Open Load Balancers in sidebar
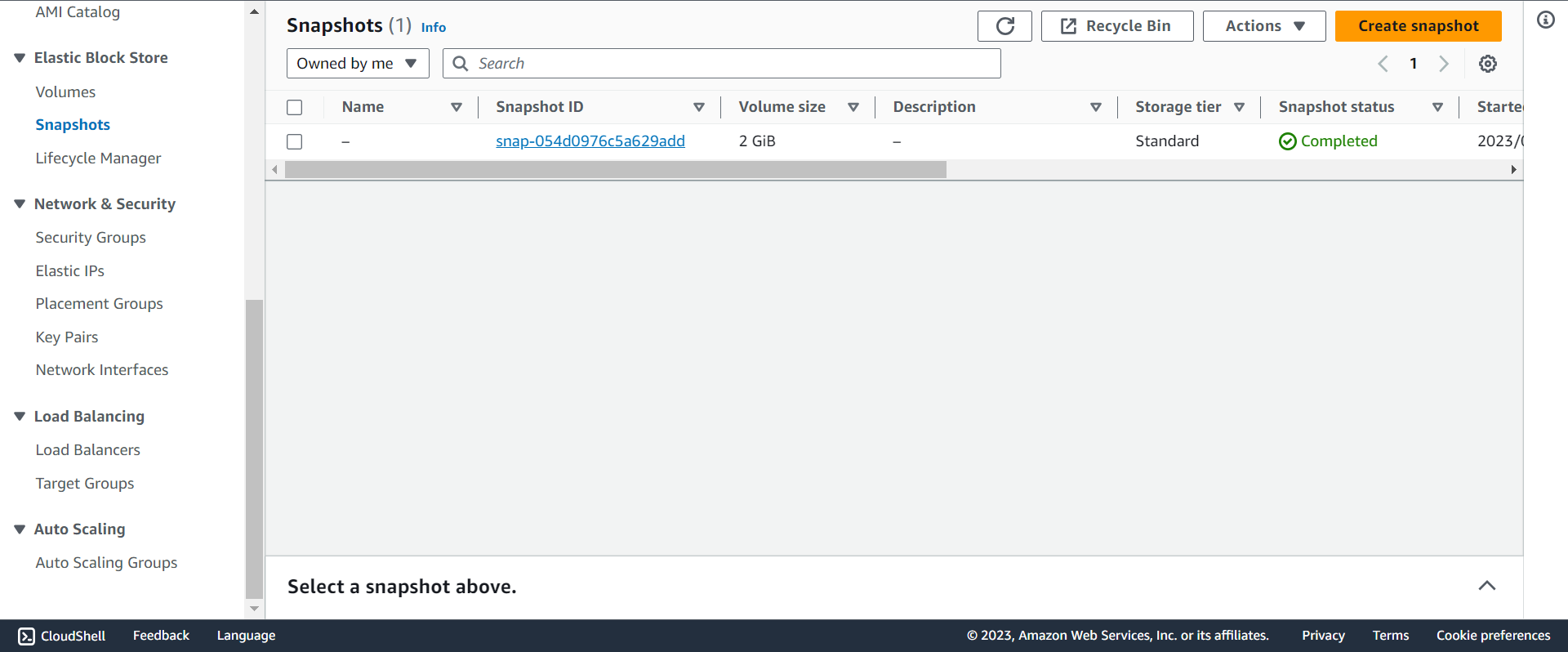Image resolution: width=1568 pixels, height=652 pixels. click(x=87, y=450)
